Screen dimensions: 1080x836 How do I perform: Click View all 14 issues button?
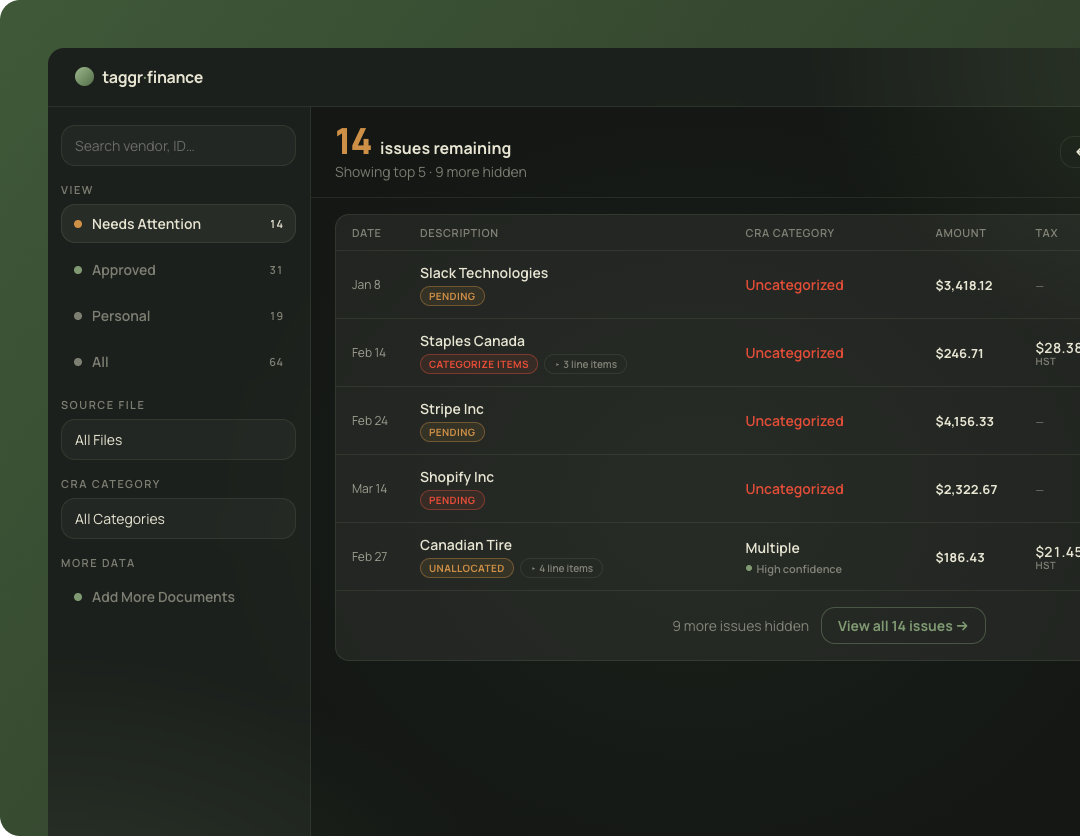tap(903, 625)
